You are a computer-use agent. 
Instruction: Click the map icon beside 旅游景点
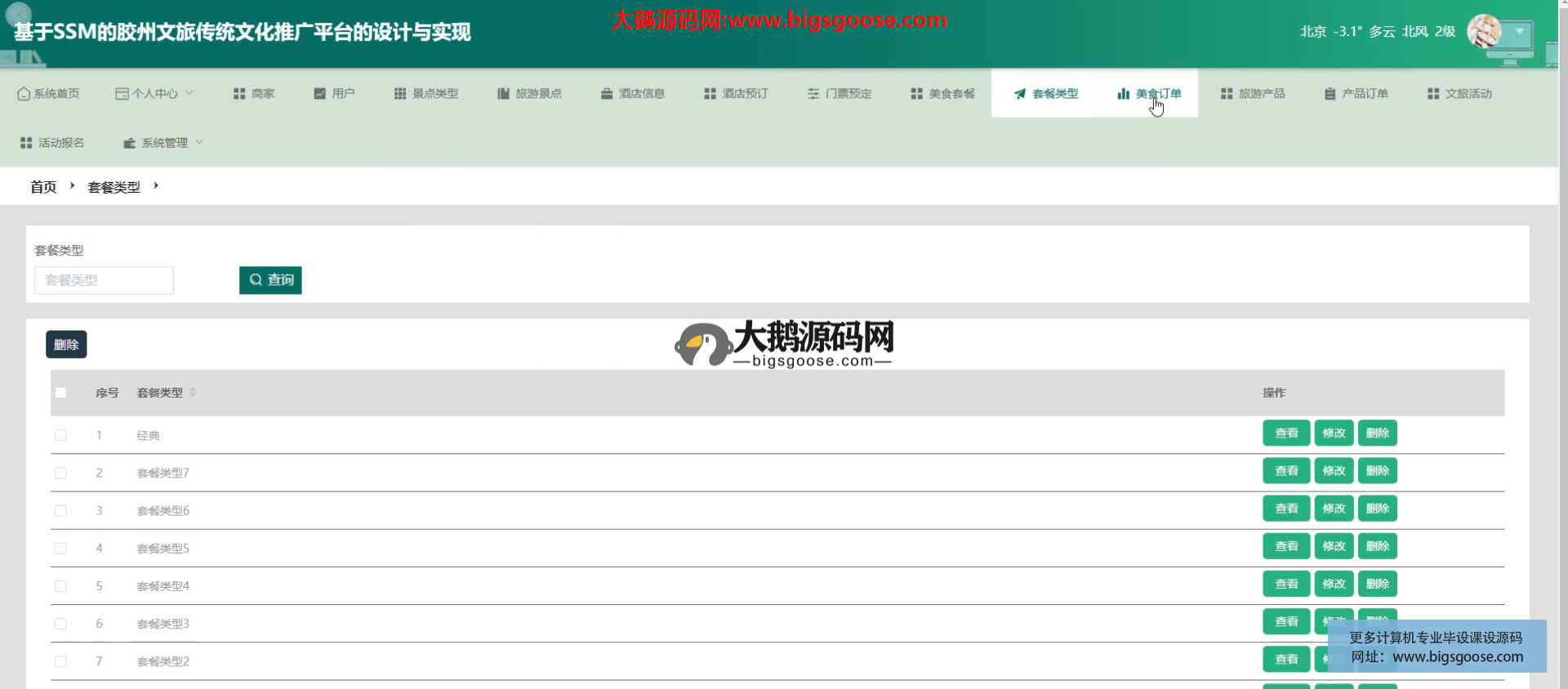coord(503,94)
